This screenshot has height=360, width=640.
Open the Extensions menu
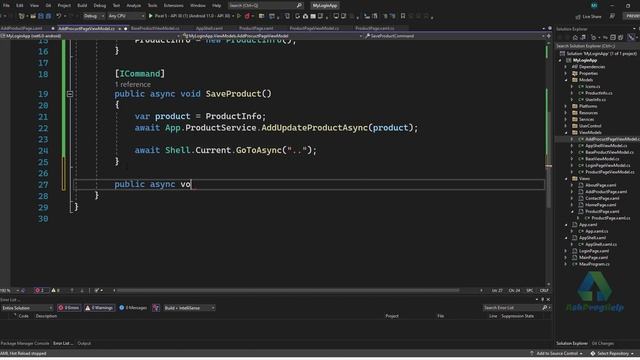173,6
